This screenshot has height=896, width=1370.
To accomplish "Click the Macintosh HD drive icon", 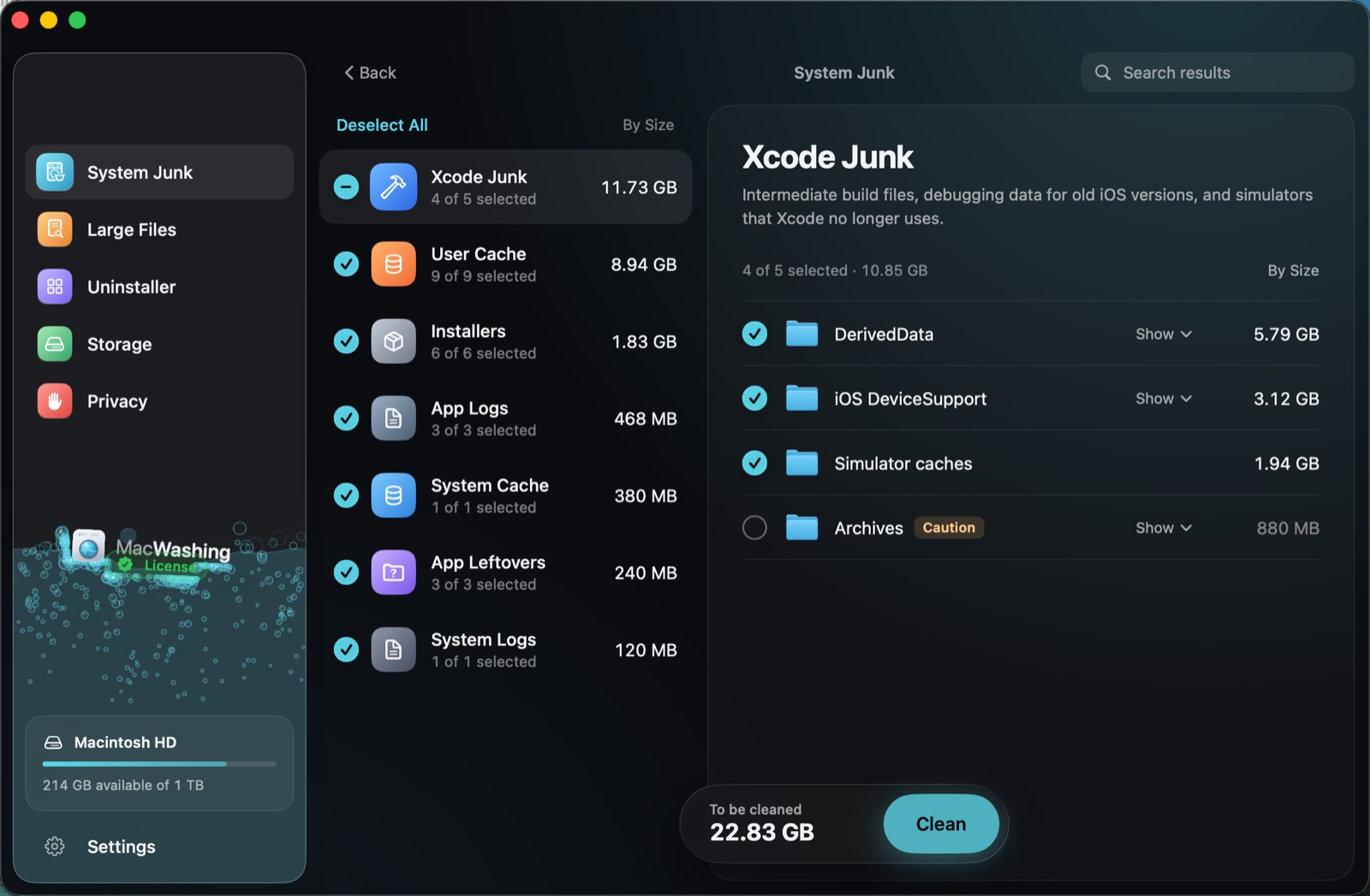I will point(53,742).
